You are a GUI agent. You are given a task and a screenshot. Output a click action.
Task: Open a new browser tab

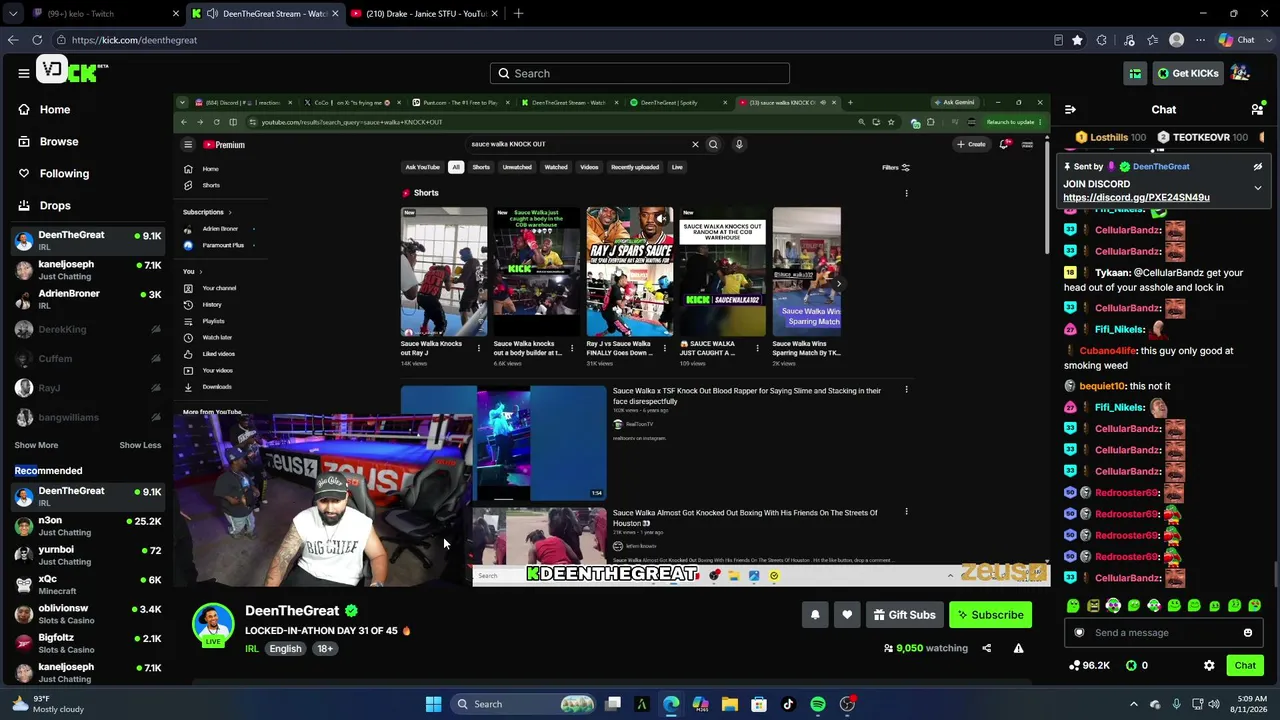pos(518,14)
